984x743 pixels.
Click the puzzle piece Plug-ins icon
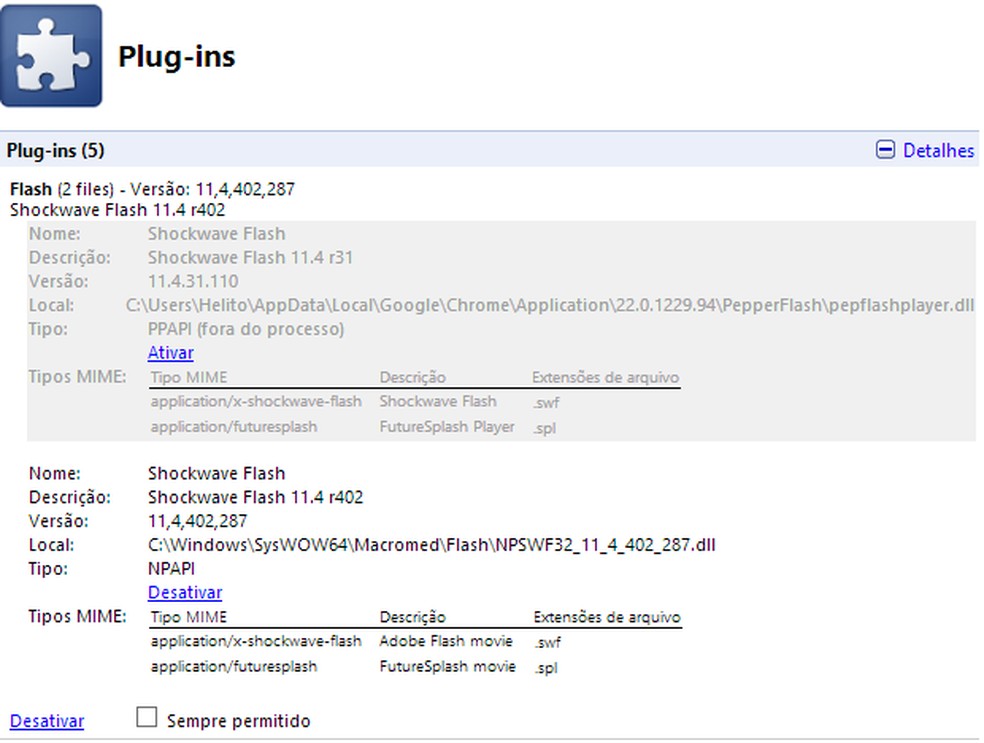tap(51, 56)
